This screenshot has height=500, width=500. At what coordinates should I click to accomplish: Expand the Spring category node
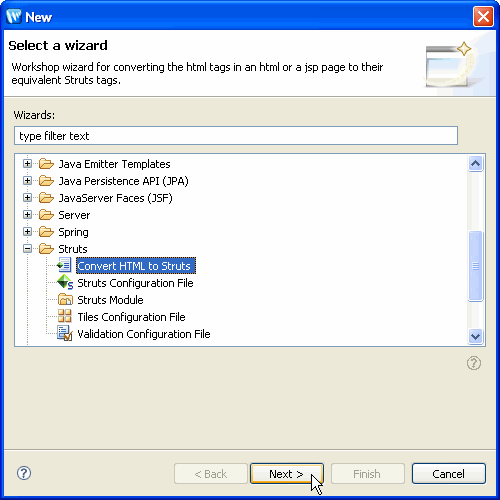pos(27,232)
